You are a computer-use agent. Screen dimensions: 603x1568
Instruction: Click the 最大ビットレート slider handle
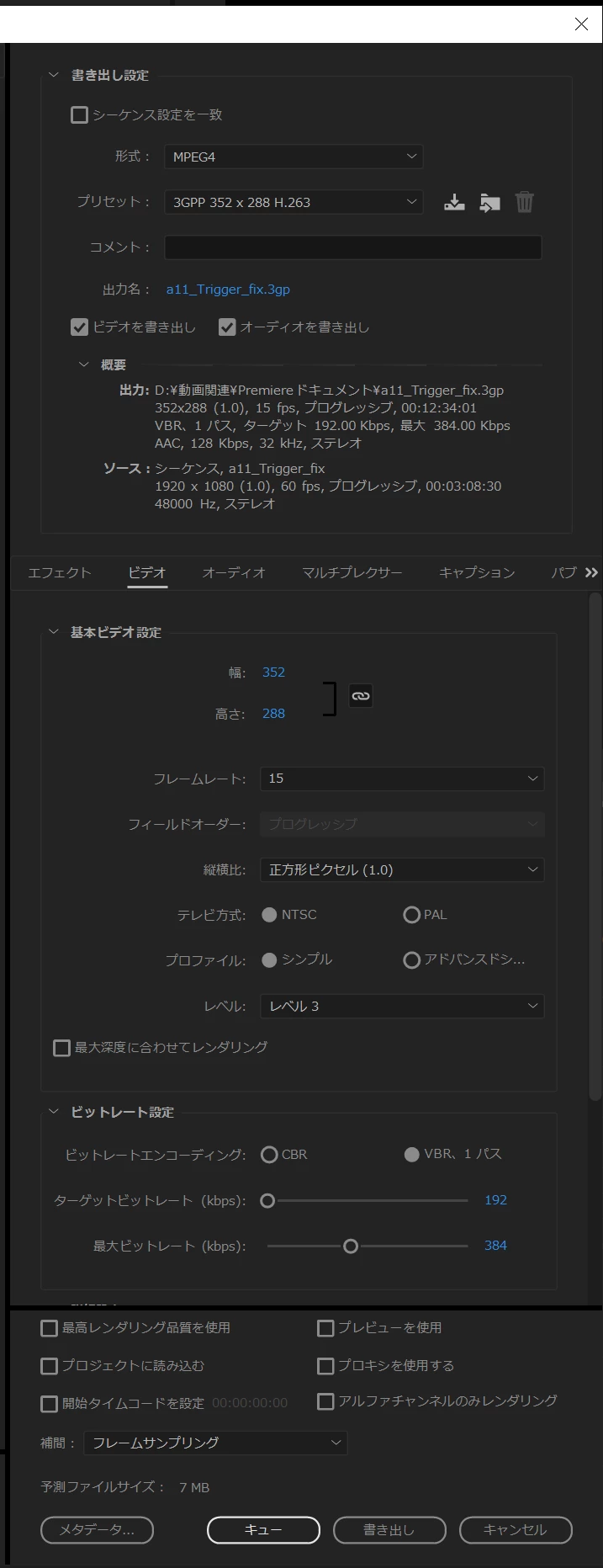(351, 1246)
